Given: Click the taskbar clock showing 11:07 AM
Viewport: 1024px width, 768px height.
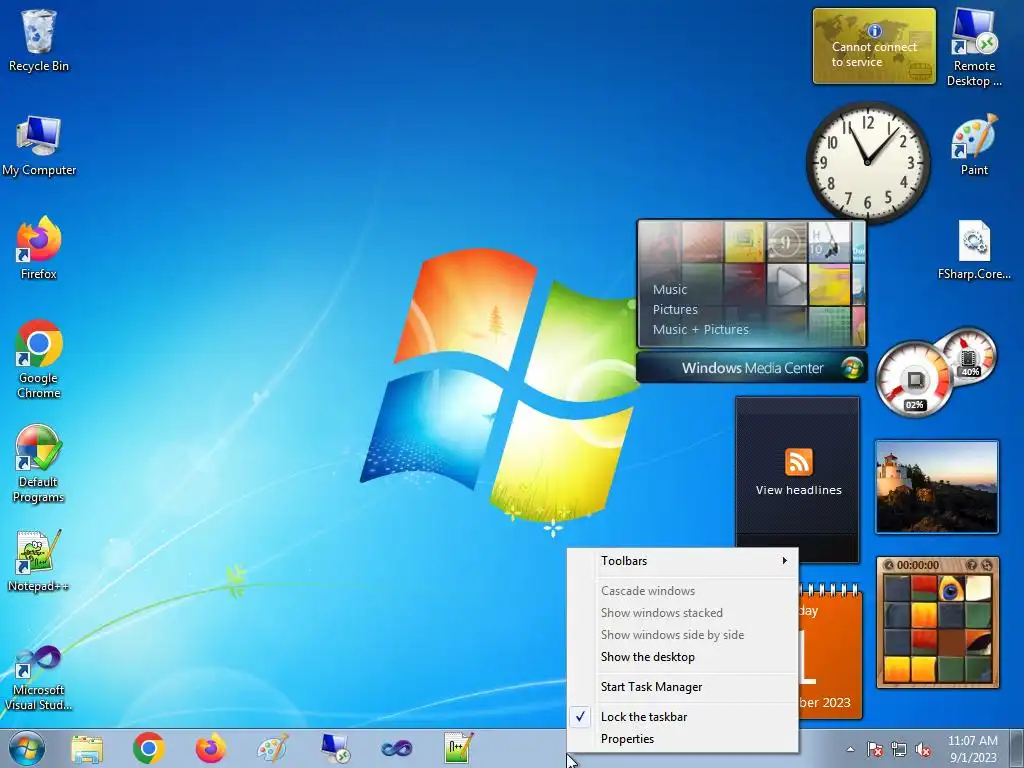Looking at the screenshot, I should pyautogui.click(x=972, y=749).
